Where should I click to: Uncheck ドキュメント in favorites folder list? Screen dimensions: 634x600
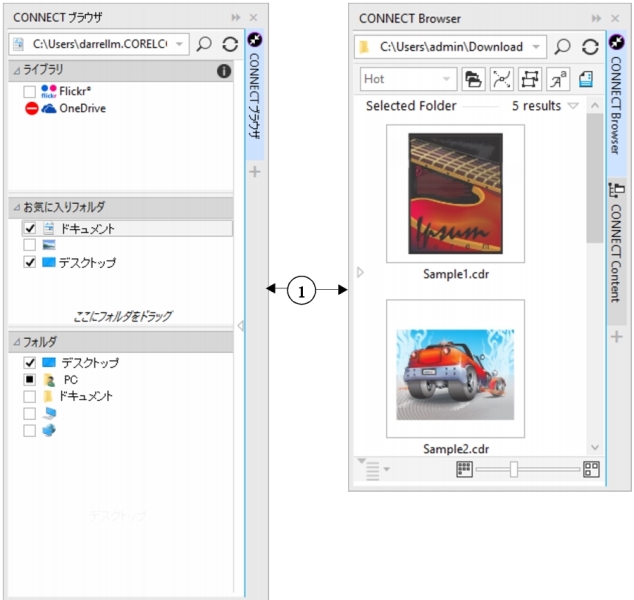(30, 229)
